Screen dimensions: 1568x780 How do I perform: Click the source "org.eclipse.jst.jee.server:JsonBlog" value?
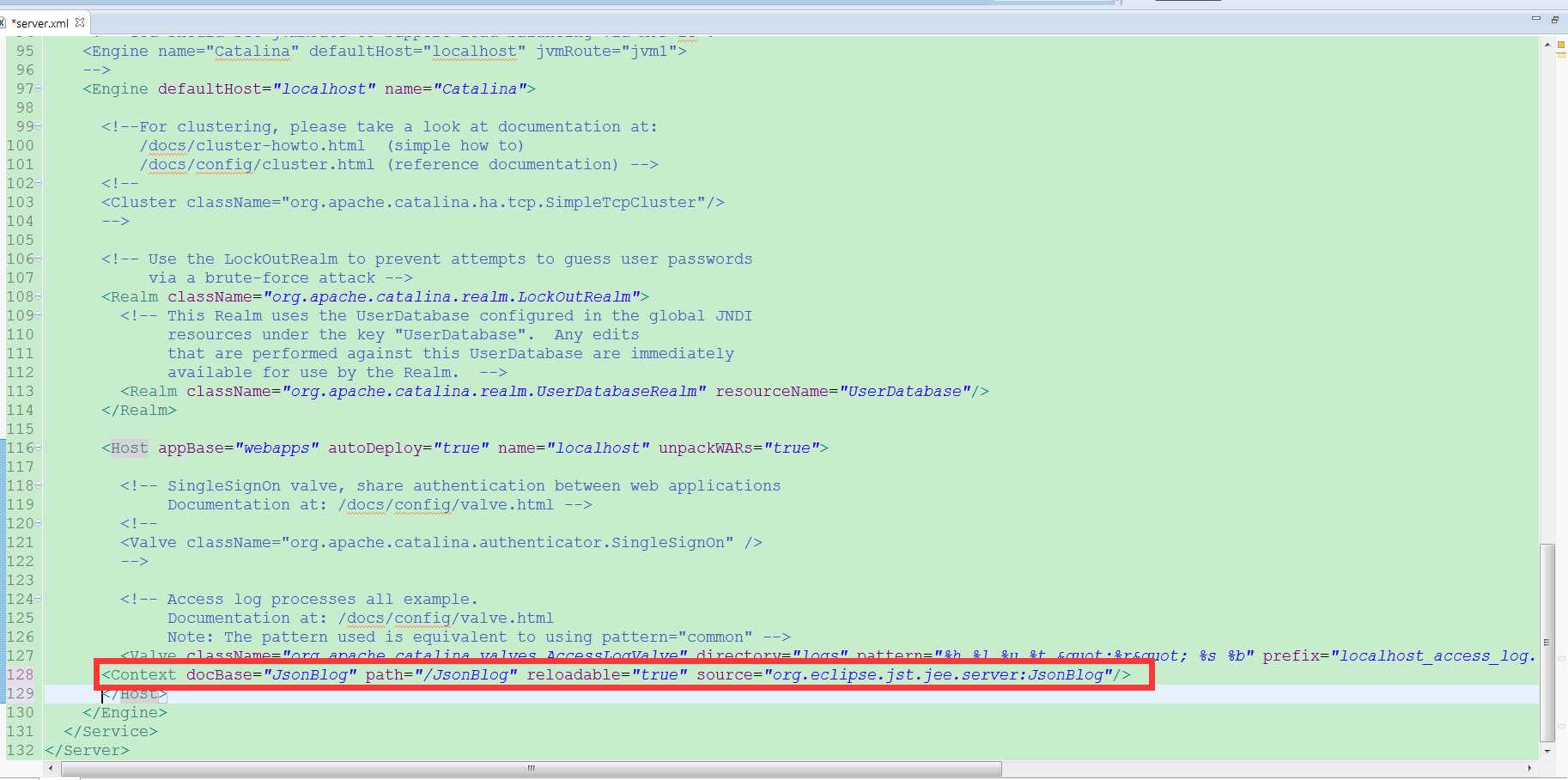click(938, 675)
